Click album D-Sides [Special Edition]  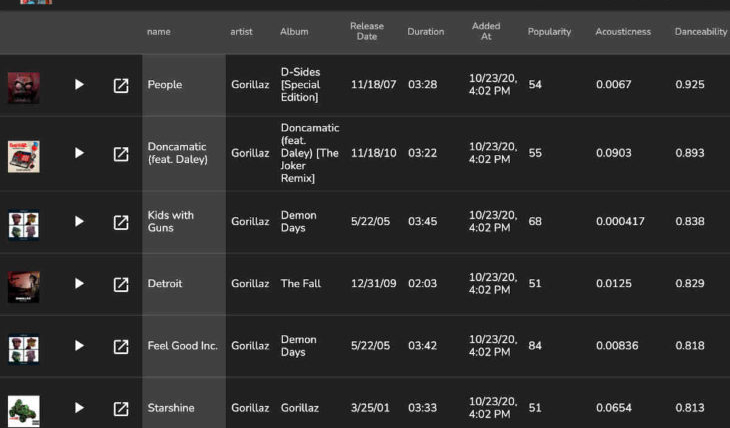300,85
